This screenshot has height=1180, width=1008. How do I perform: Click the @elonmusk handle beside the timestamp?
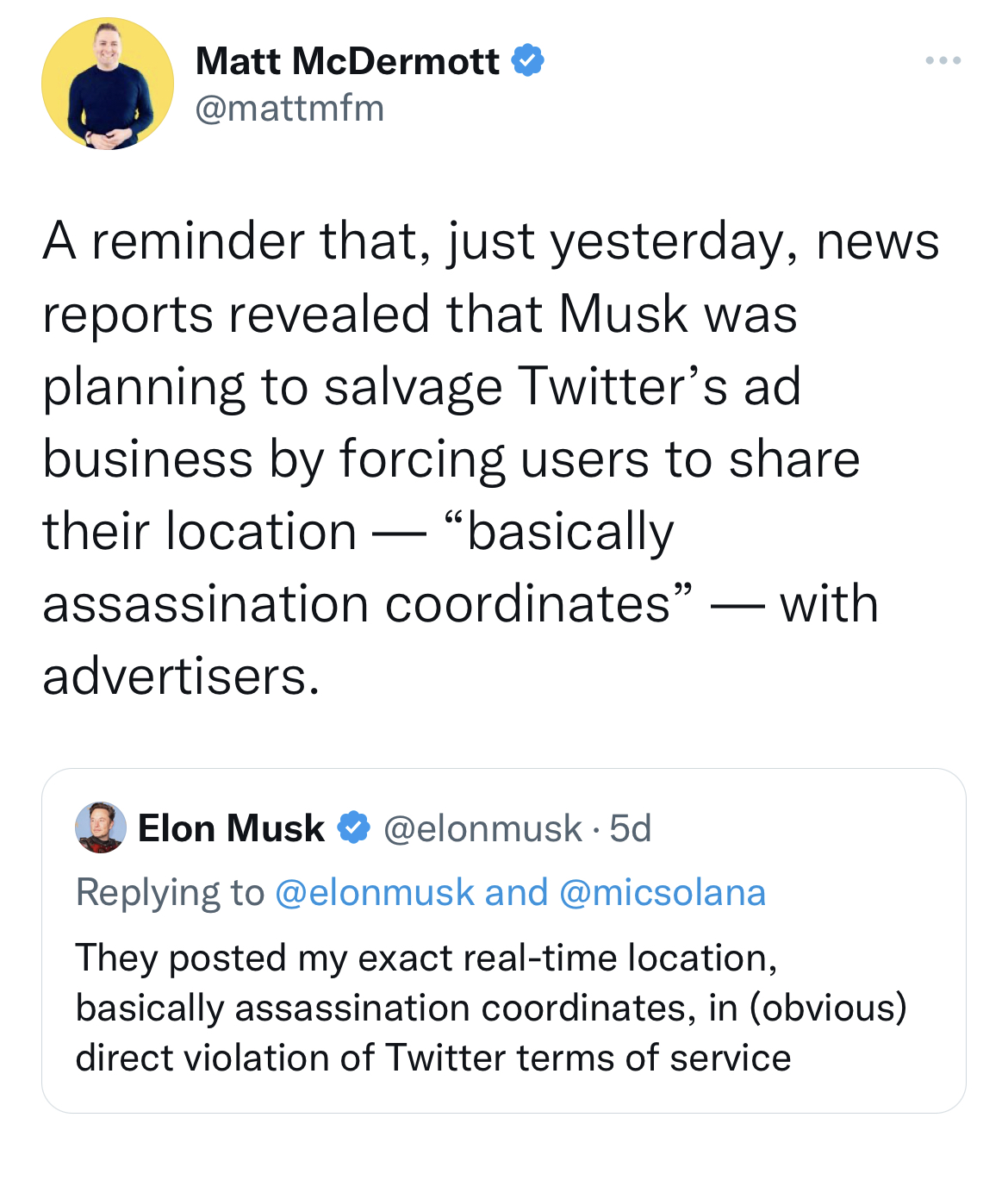(x=482, y=828)
